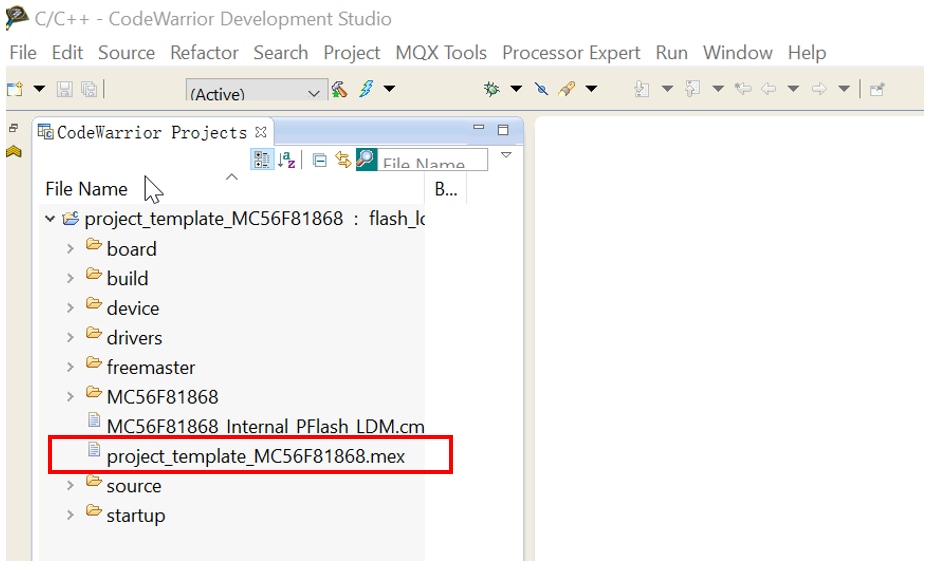Close the CodeWarrior Projects tab

[261, 132]
